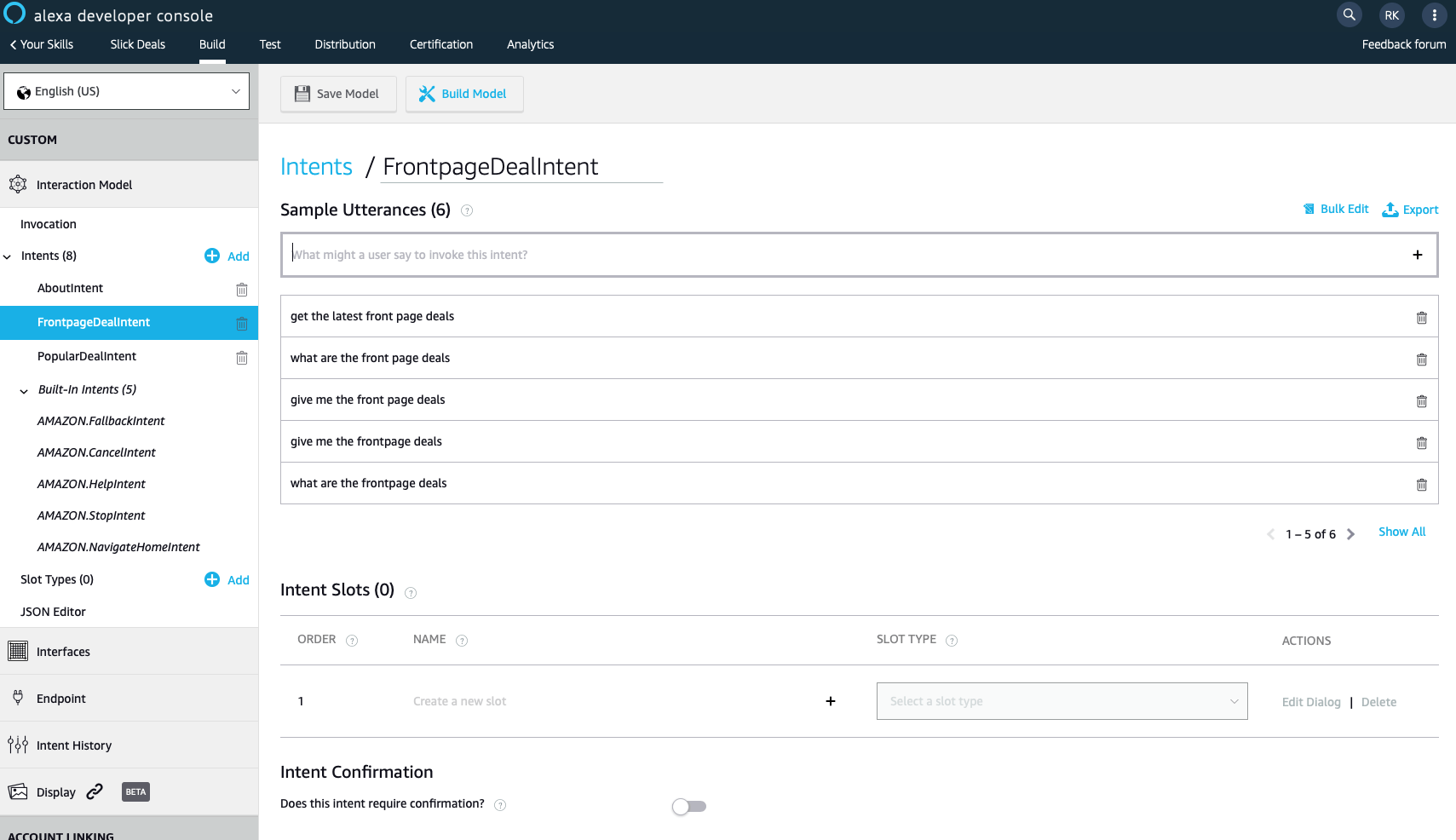Open the Feedback forum link
The height and width of the screenshot is (840, 1456).
point(1404,44)
